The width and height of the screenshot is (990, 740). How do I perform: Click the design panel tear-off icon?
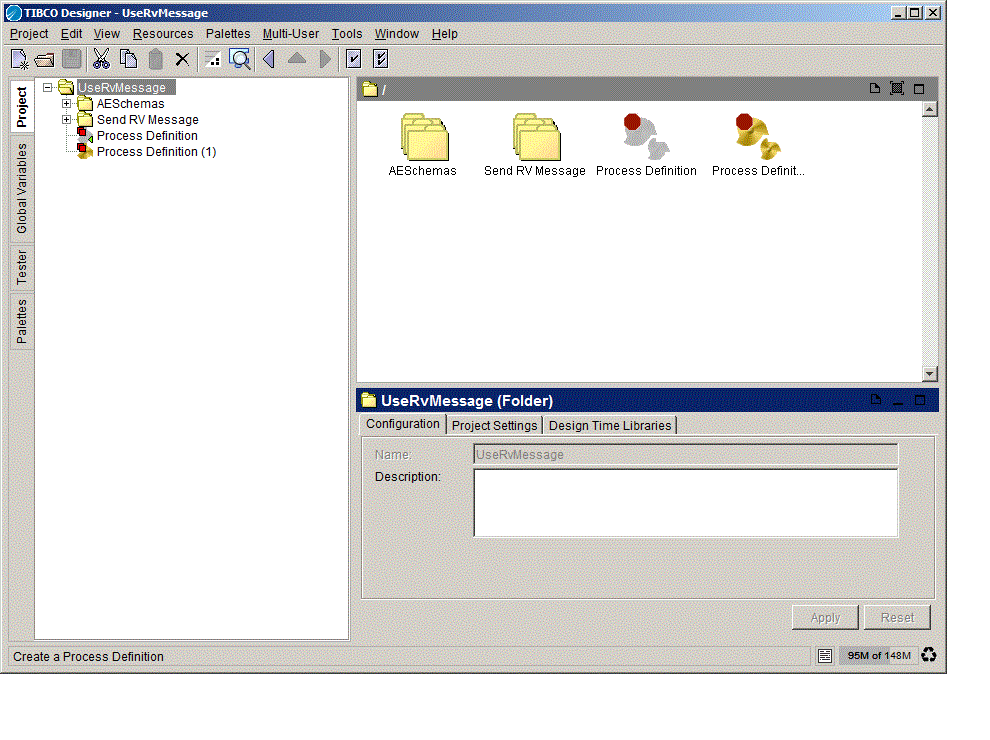(874, 88)
